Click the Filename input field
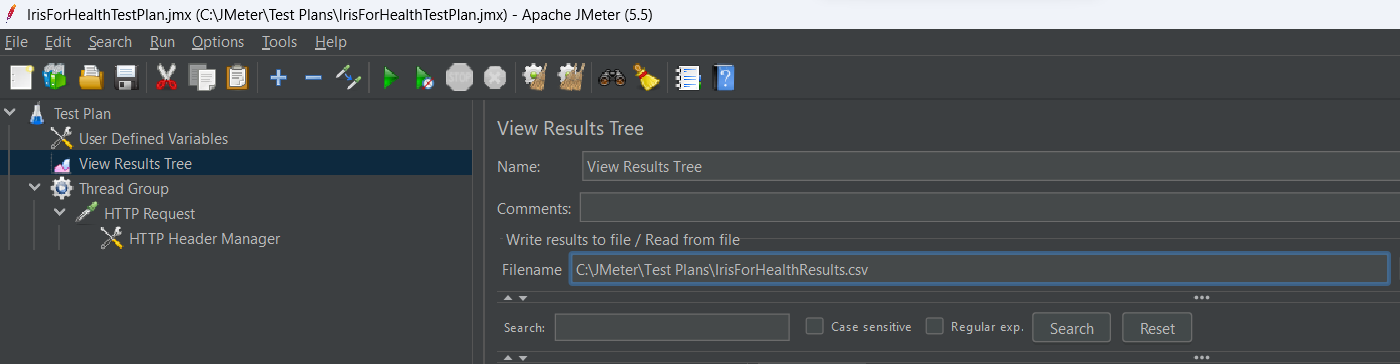 [x=979, y=269]
